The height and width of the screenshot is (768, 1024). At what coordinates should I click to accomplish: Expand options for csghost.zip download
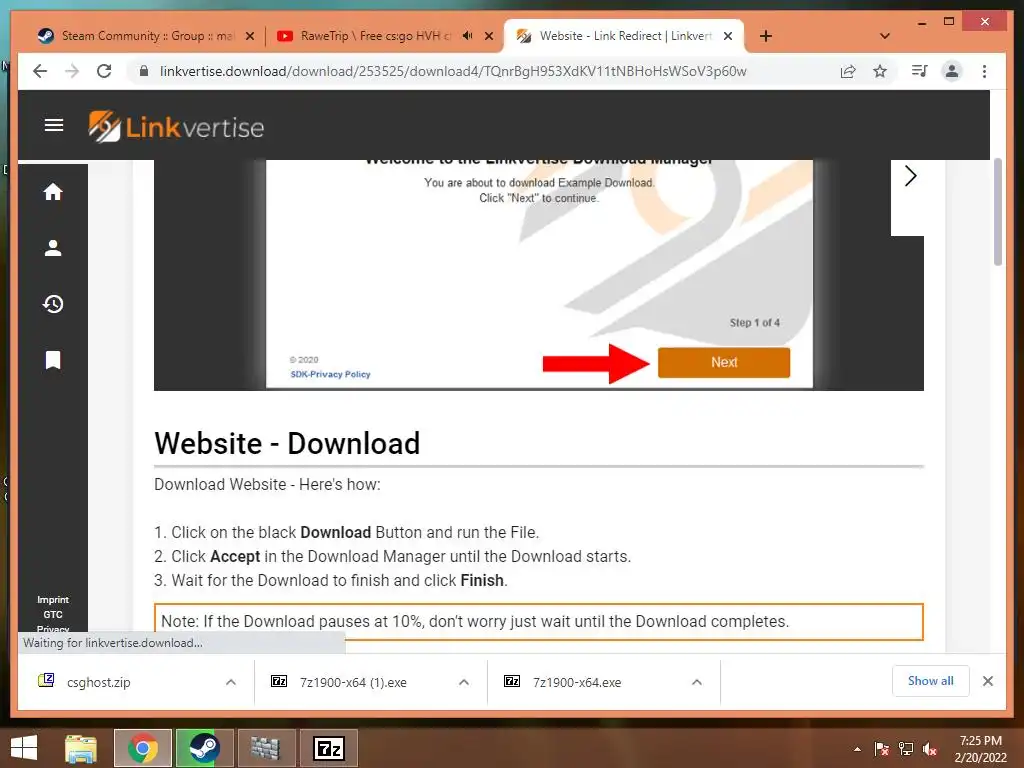(x=231, y=682)
